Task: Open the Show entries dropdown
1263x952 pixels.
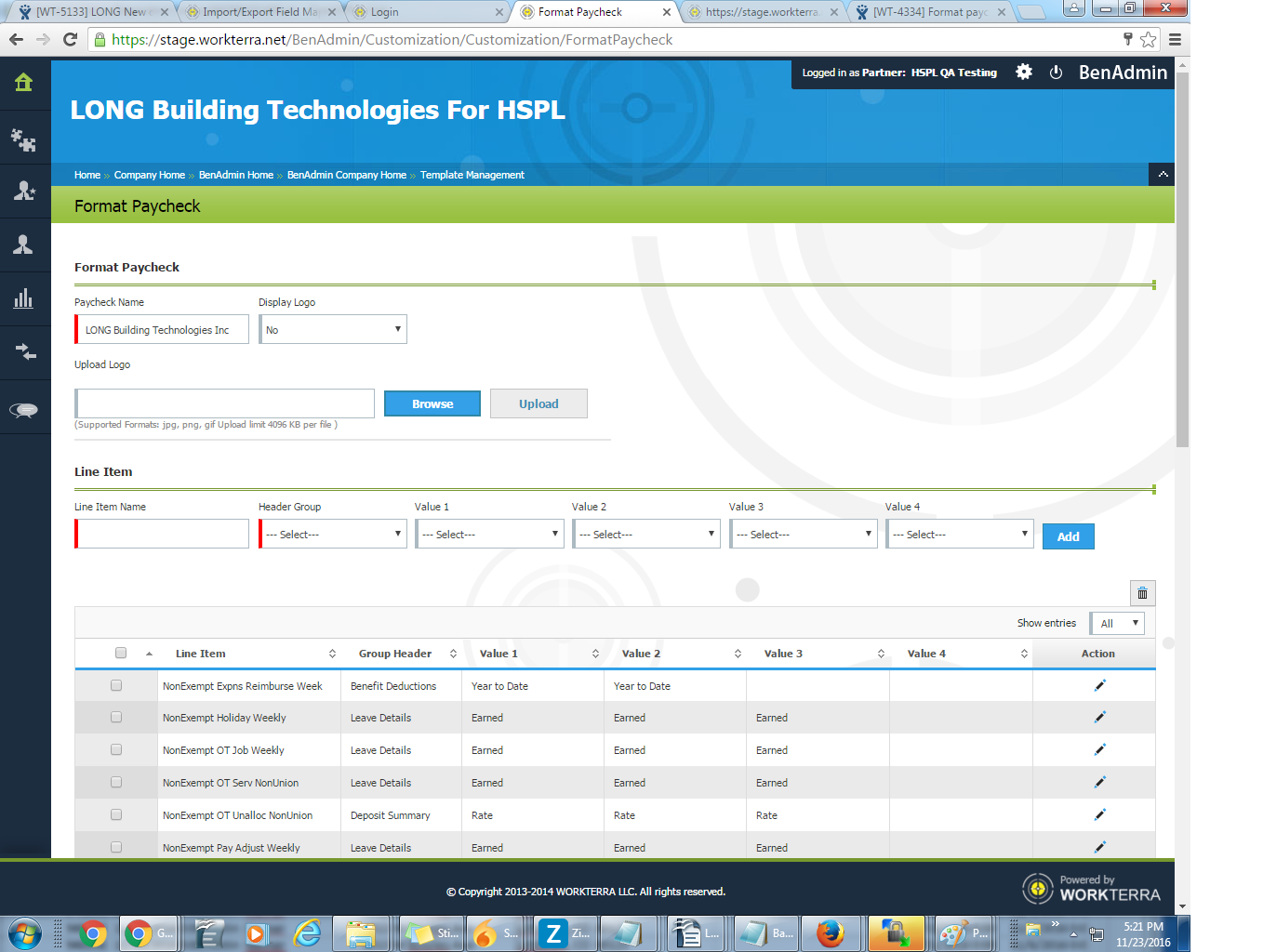Action: coord(1117,623)
